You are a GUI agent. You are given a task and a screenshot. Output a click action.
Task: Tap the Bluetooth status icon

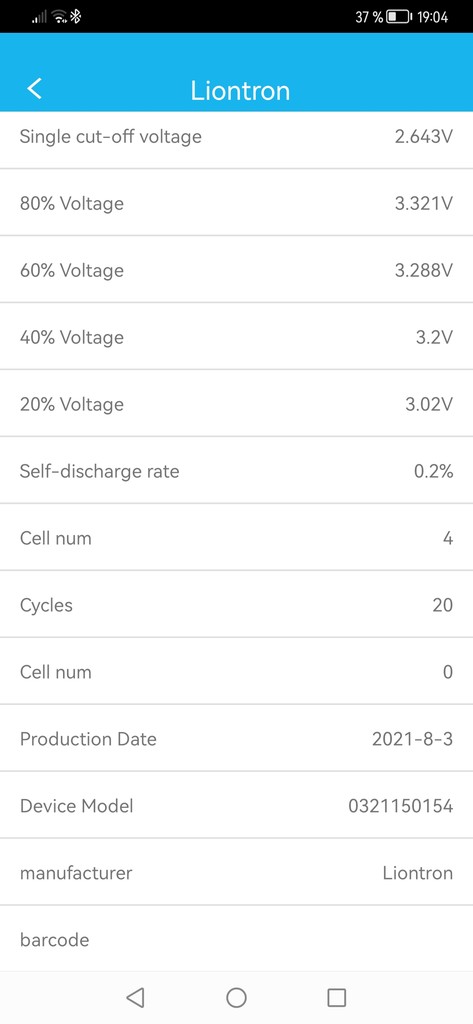tap(76, 17)
